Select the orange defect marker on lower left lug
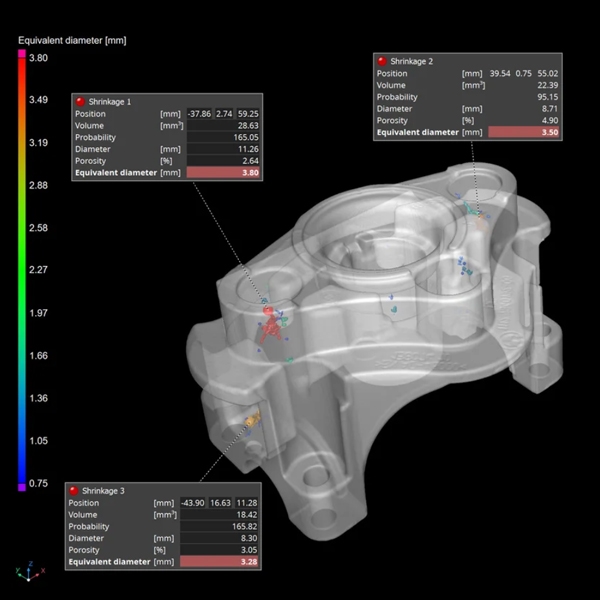This screenshot has width=600, height=600. point(250,420)
